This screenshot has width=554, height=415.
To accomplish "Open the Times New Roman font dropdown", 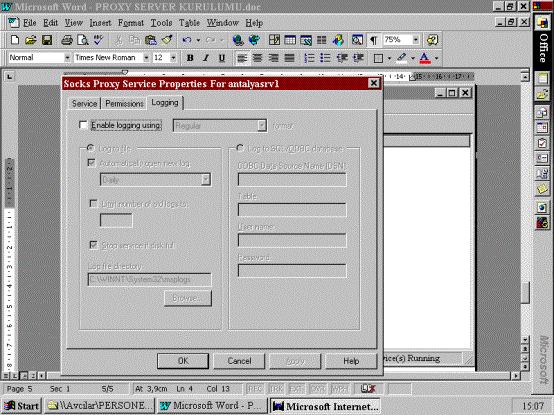I will (x=146, y=58).
